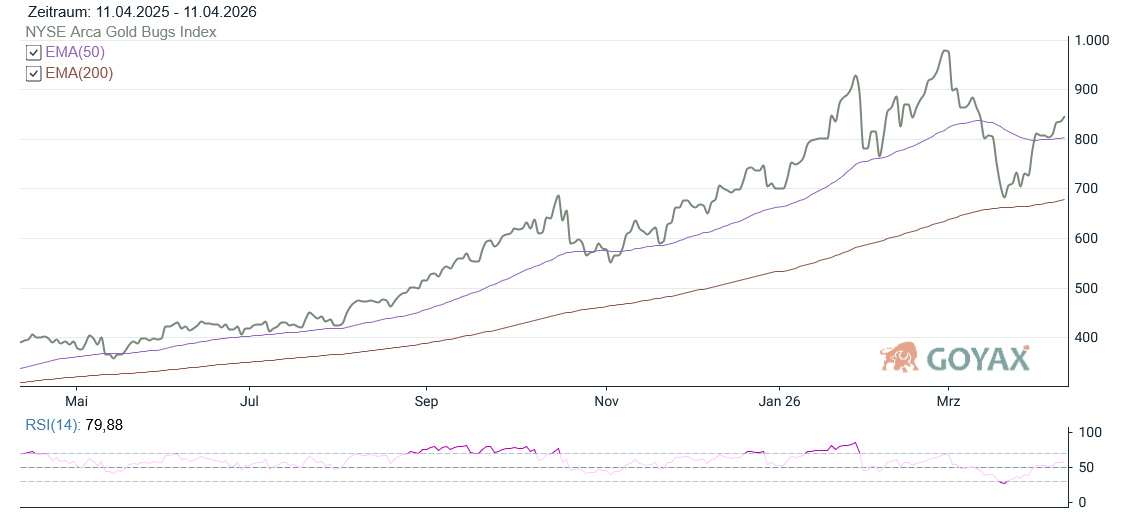The height and width of the screenshot is (513, 1140).
Task: Select the NYSE Arca Gold Bugs Index title
Action: [x=121, y=32]
